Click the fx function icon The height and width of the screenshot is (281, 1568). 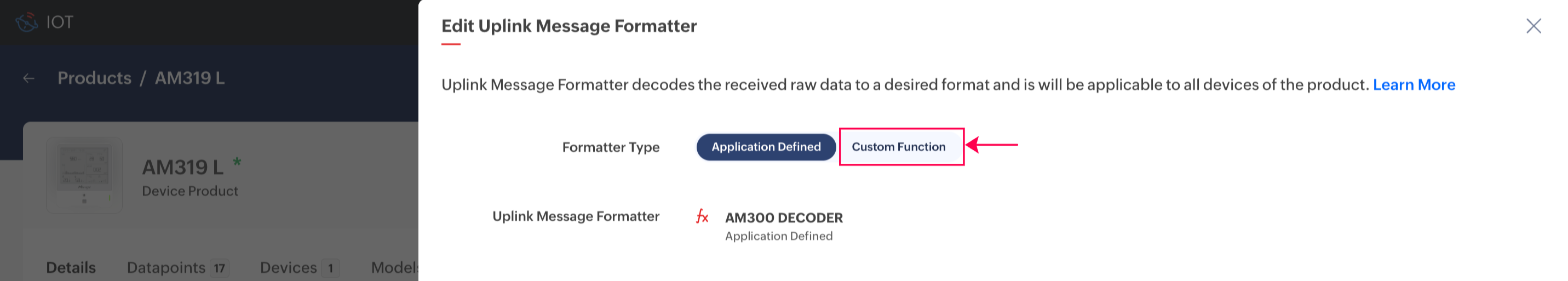coord(702,216)
